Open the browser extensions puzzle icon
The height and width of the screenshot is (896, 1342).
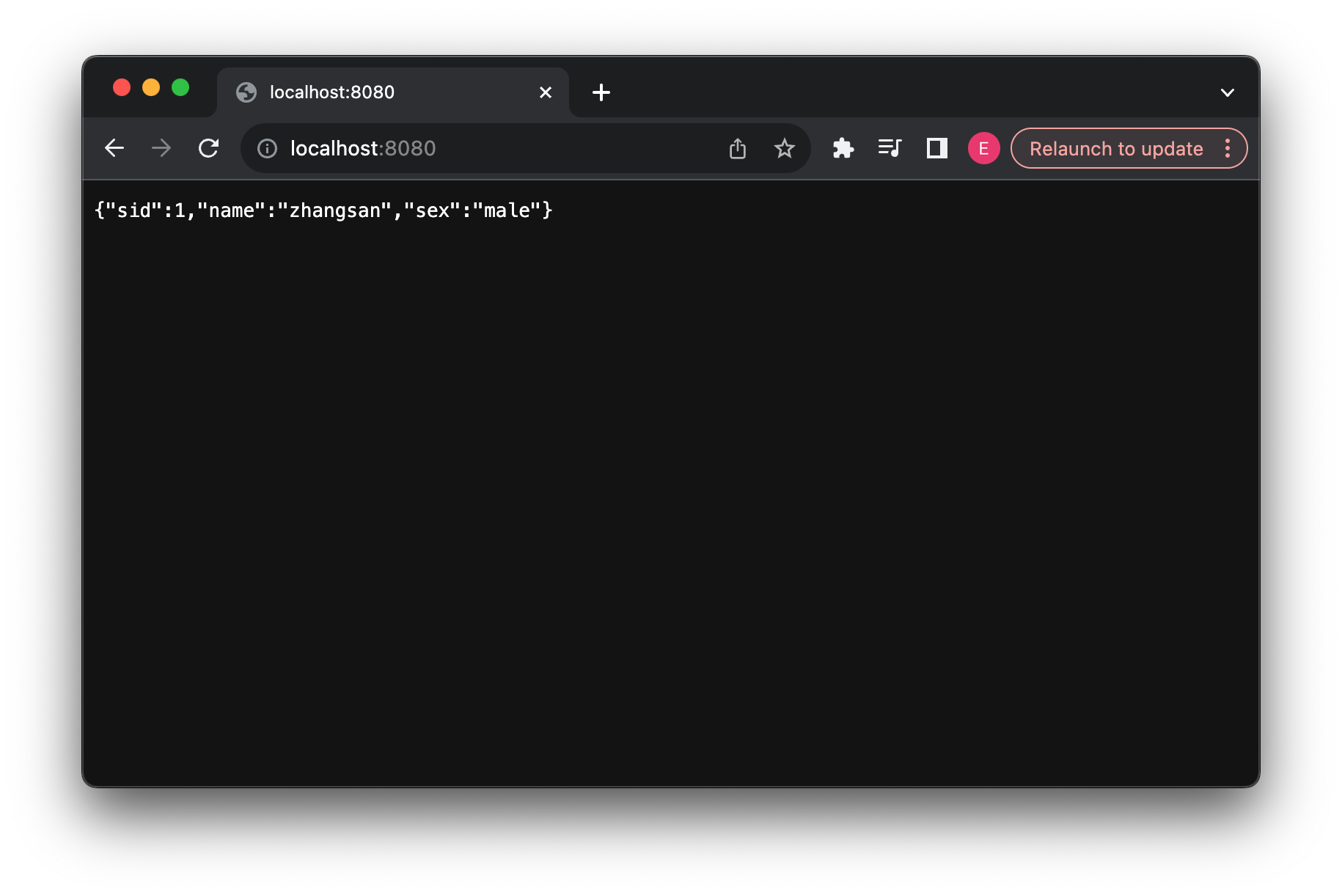(x=843, y=148)
